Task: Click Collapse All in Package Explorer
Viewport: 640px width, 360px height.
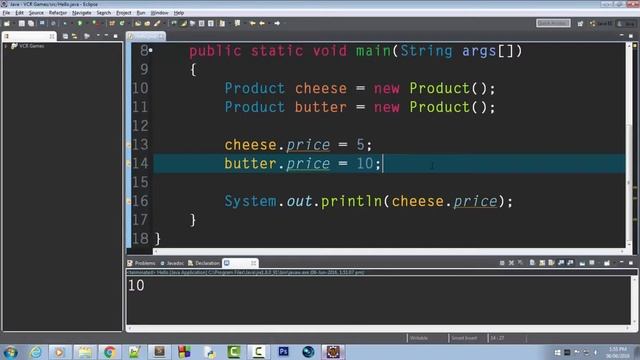Action: tap(65, 36)
